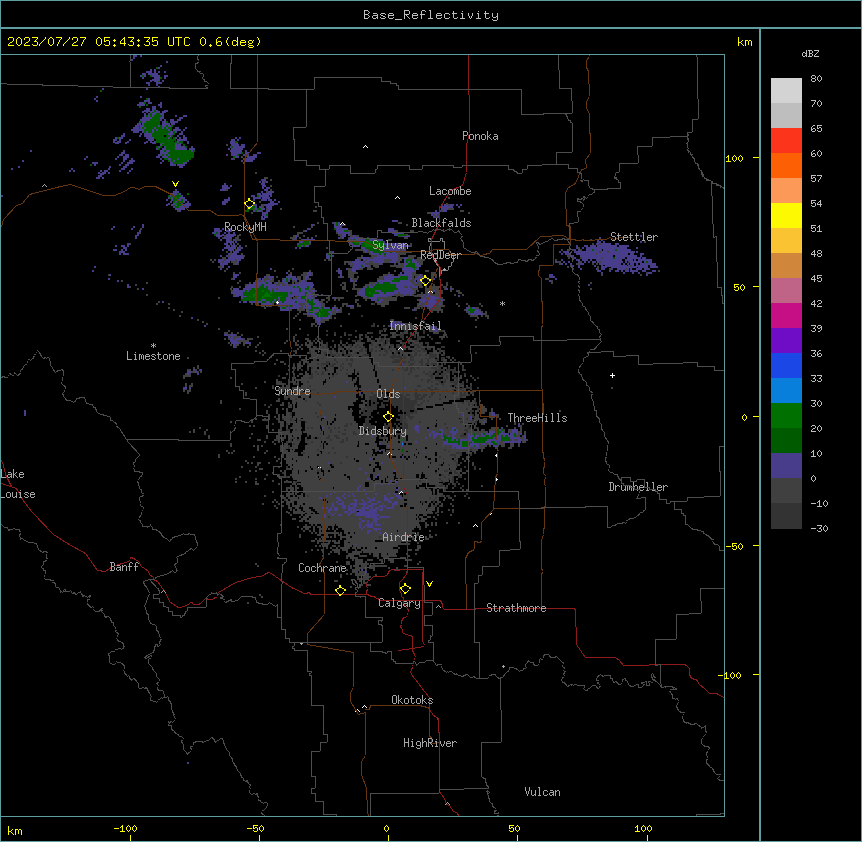
Task: Click the Limestone label
Action: [153, 356]
